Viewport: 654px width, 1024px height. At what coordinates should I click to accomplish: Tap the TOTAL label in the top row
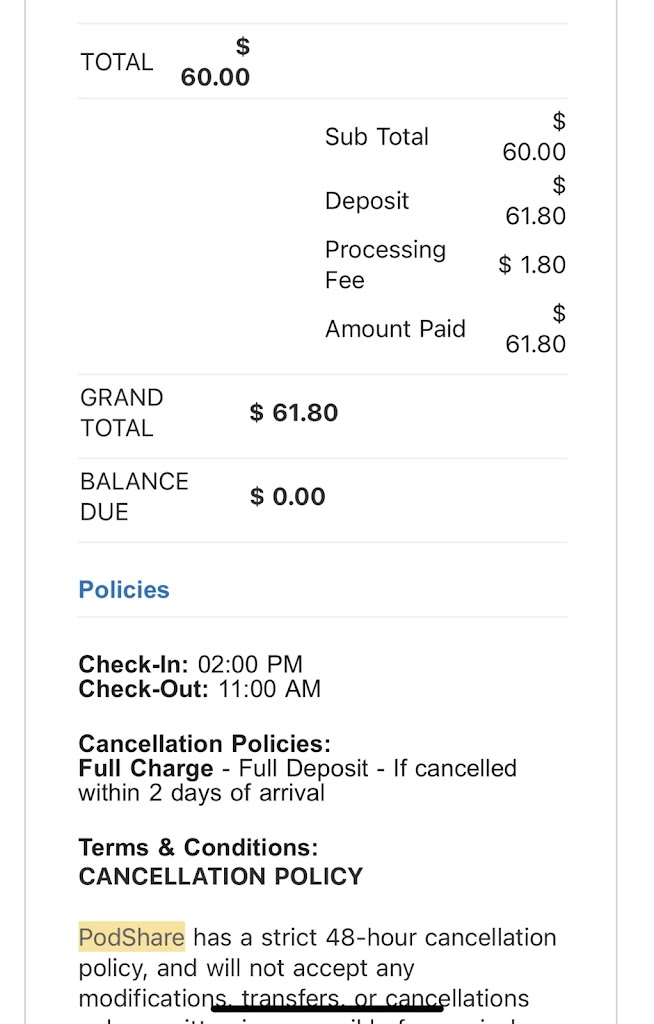pos(117,62)
